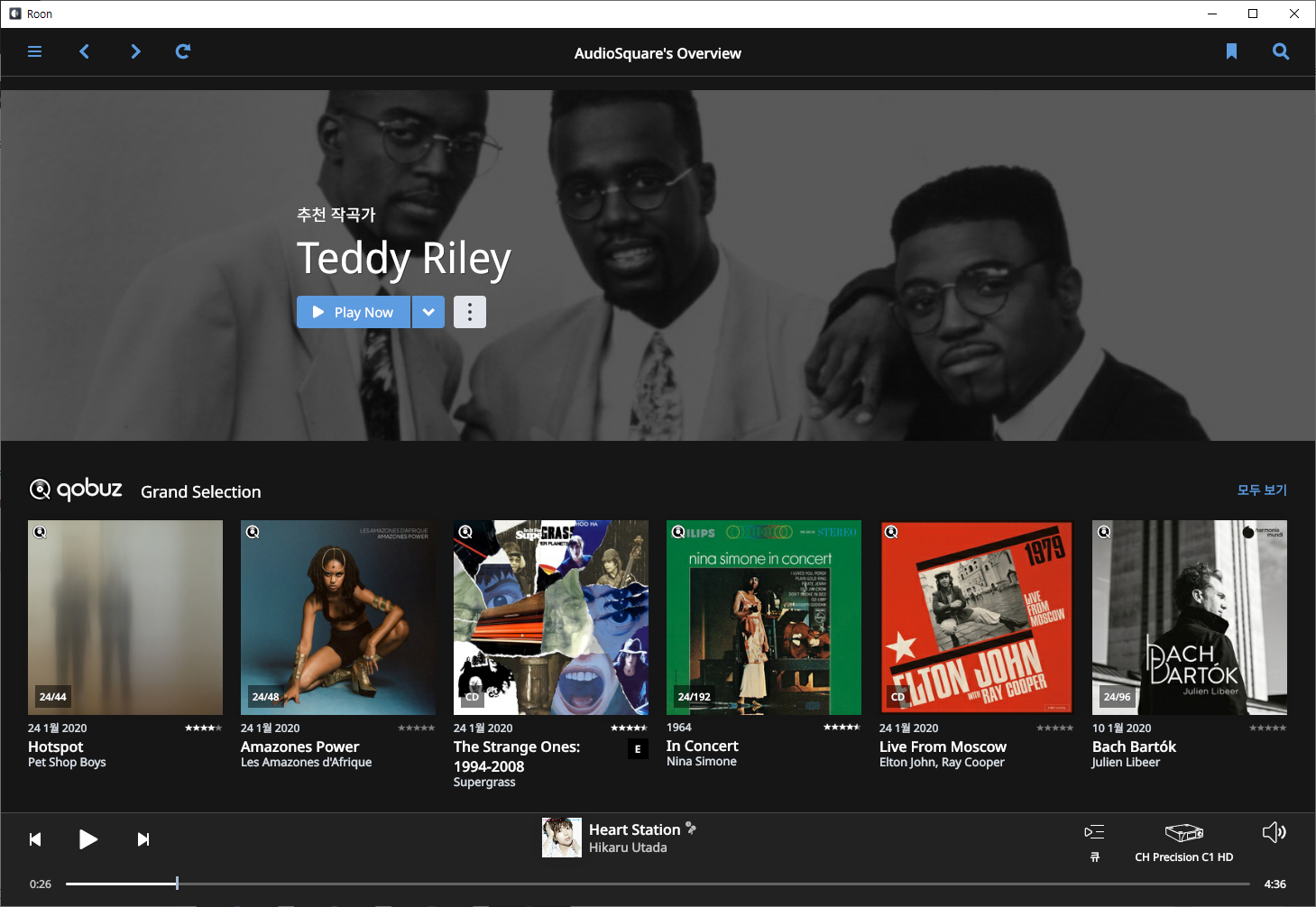Go back to previous page
The height and width of the screenshot is (907, 1316).
click(85, 51)
